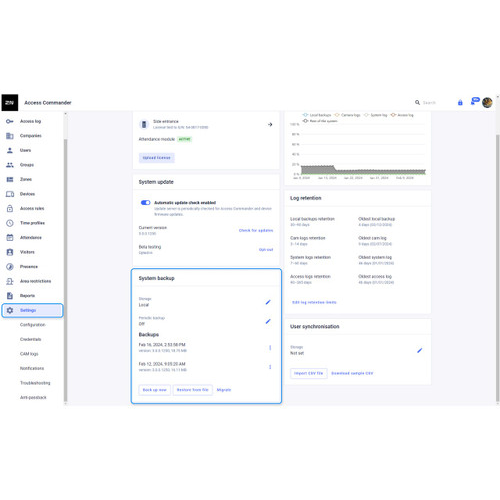
Task: Click the lock icon in header
Action: tap(460, 102)
